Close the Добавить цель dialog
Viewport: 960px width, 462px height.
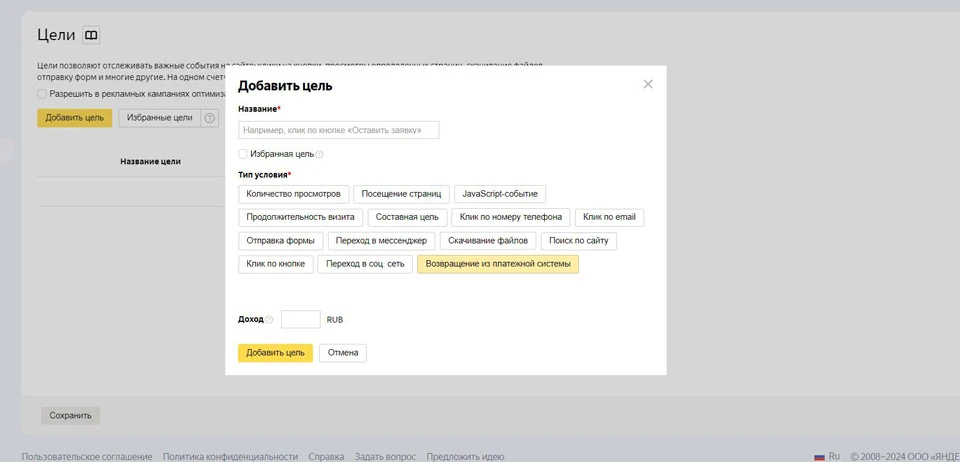click(648, 84)
